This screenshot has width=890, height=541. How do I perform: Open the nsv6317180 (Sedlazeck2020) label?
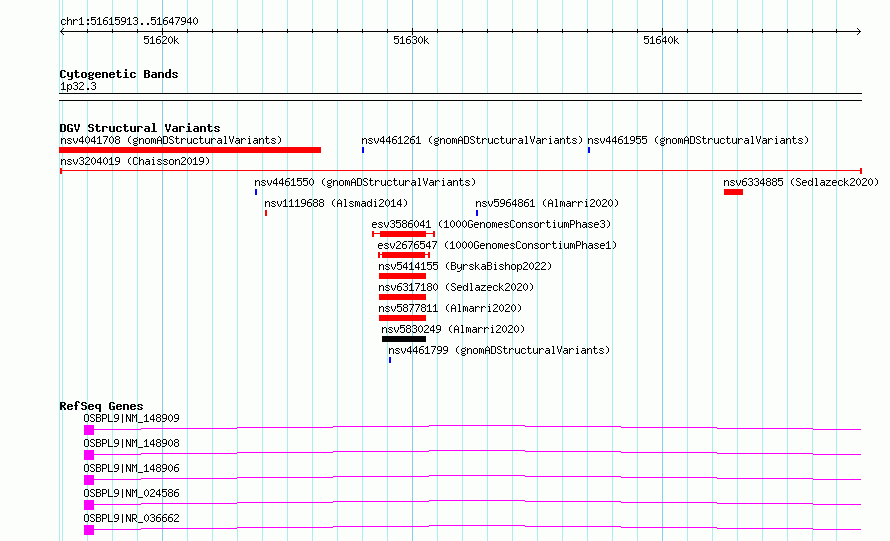coord(456,287)
